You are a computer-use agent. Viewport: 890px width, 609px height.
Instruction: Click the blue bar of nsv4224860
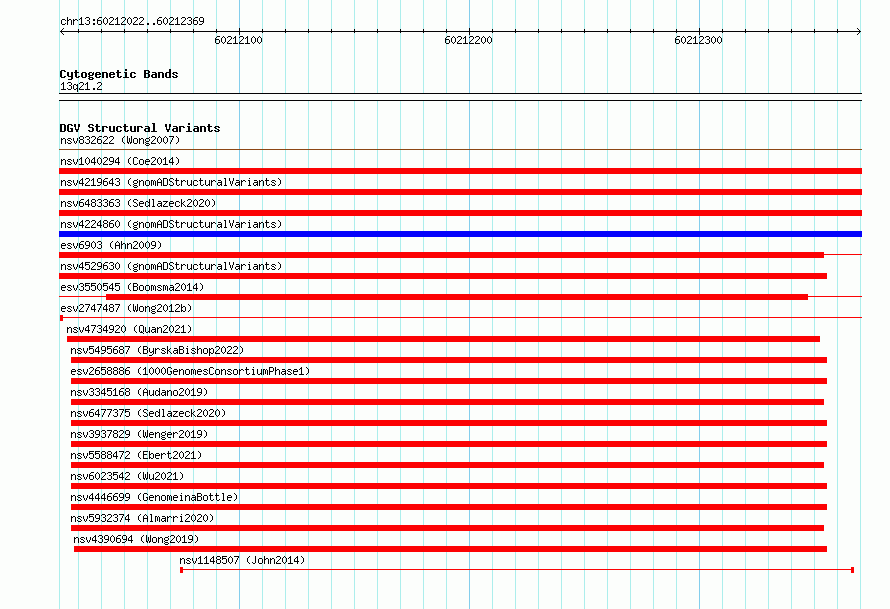point(460,234)
